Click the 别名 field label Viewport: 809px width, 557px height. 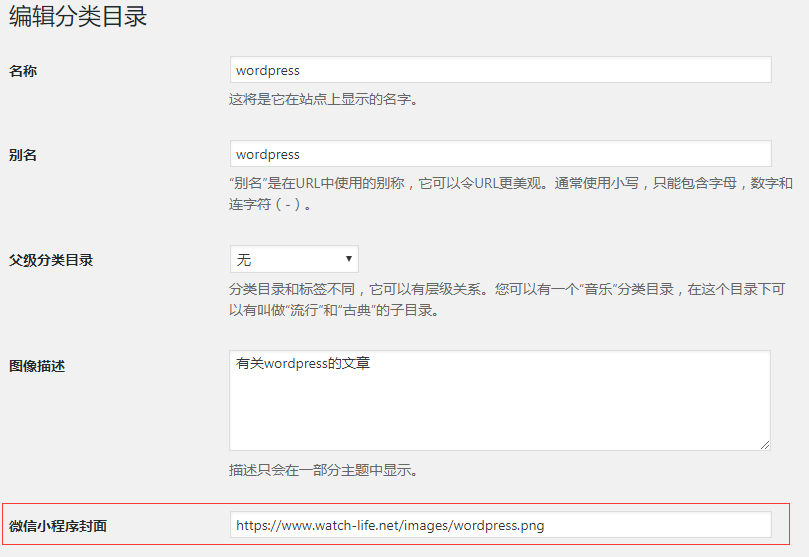(x=23, y=155)
